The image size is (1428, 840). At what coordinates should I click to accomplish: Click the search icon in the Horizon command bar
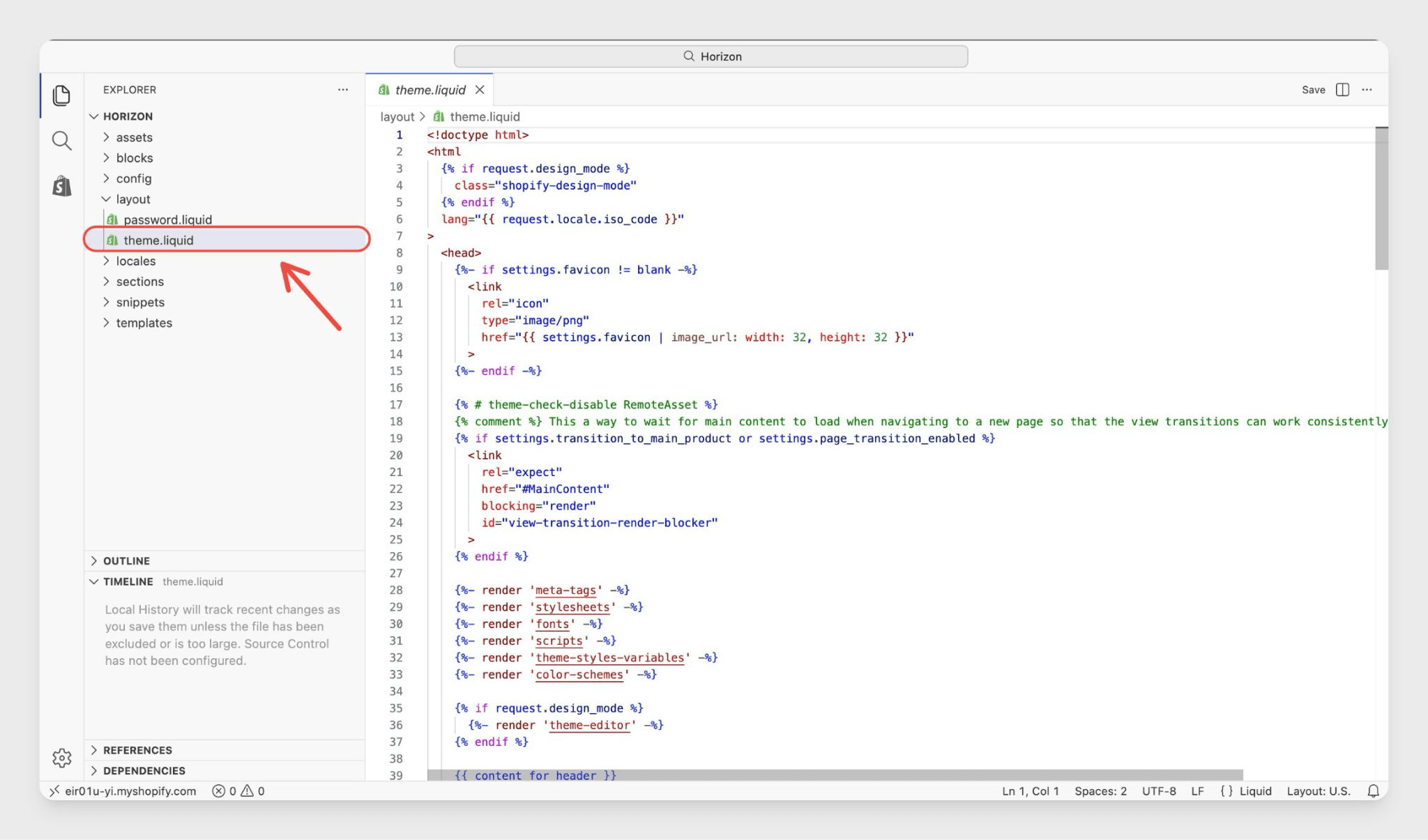pos(689,56)
